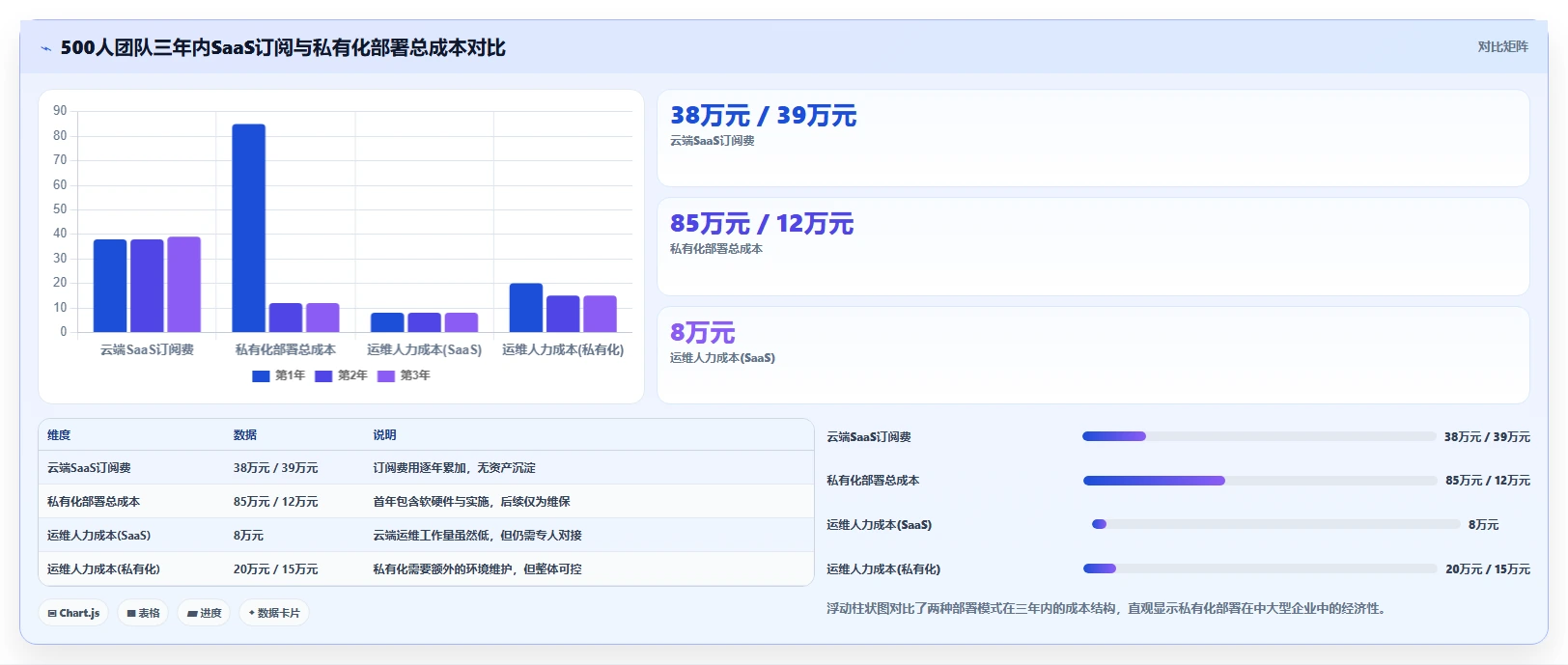The width and height of the screenshot is (1568, 665).
Task: Click the 说明 column header
Action: click(x=385, y=435)
